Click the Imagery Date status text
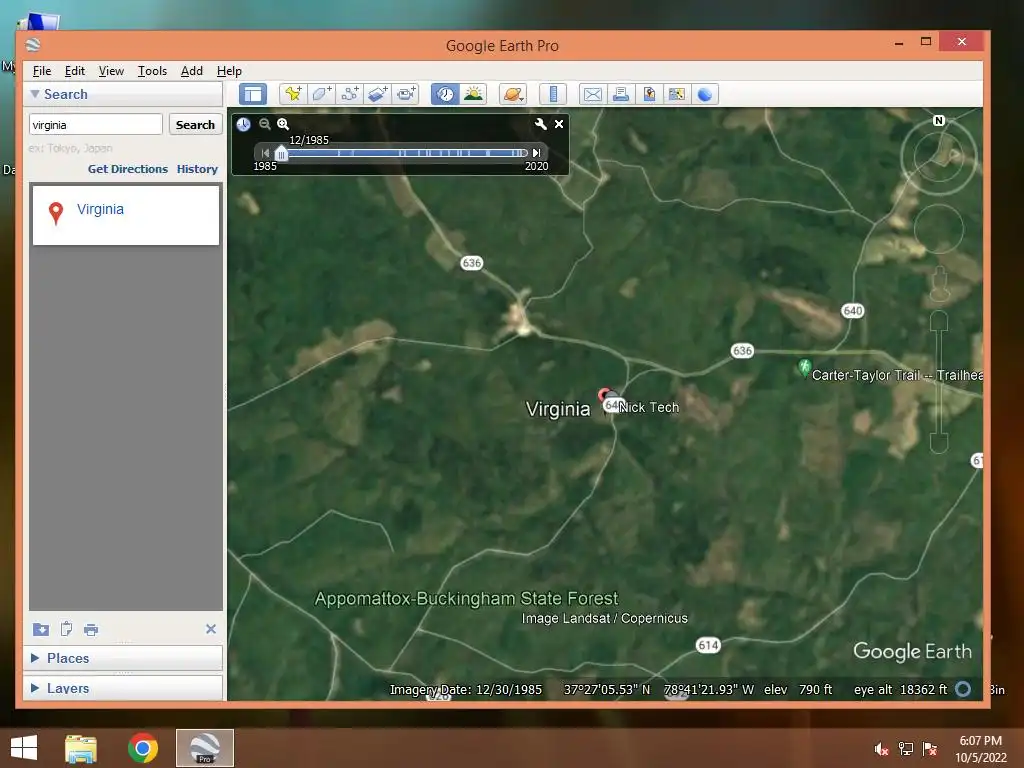The height and width of the screenshot is (768, 1024). 466,689
